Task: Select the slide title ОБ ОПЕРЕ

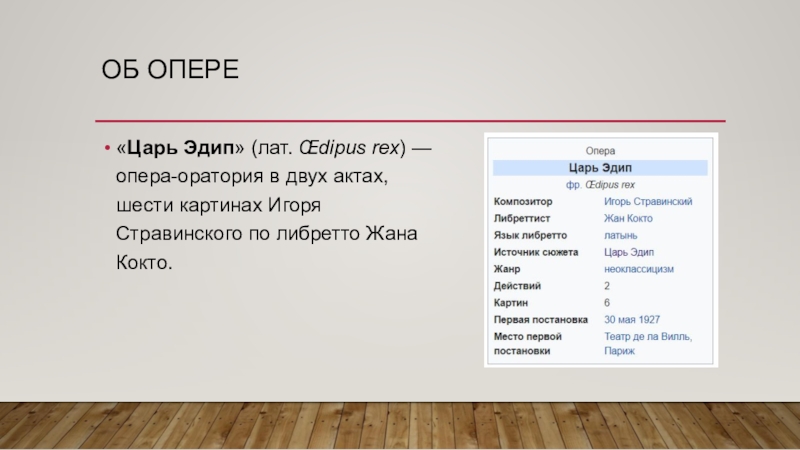Action: tap(172, 72)
